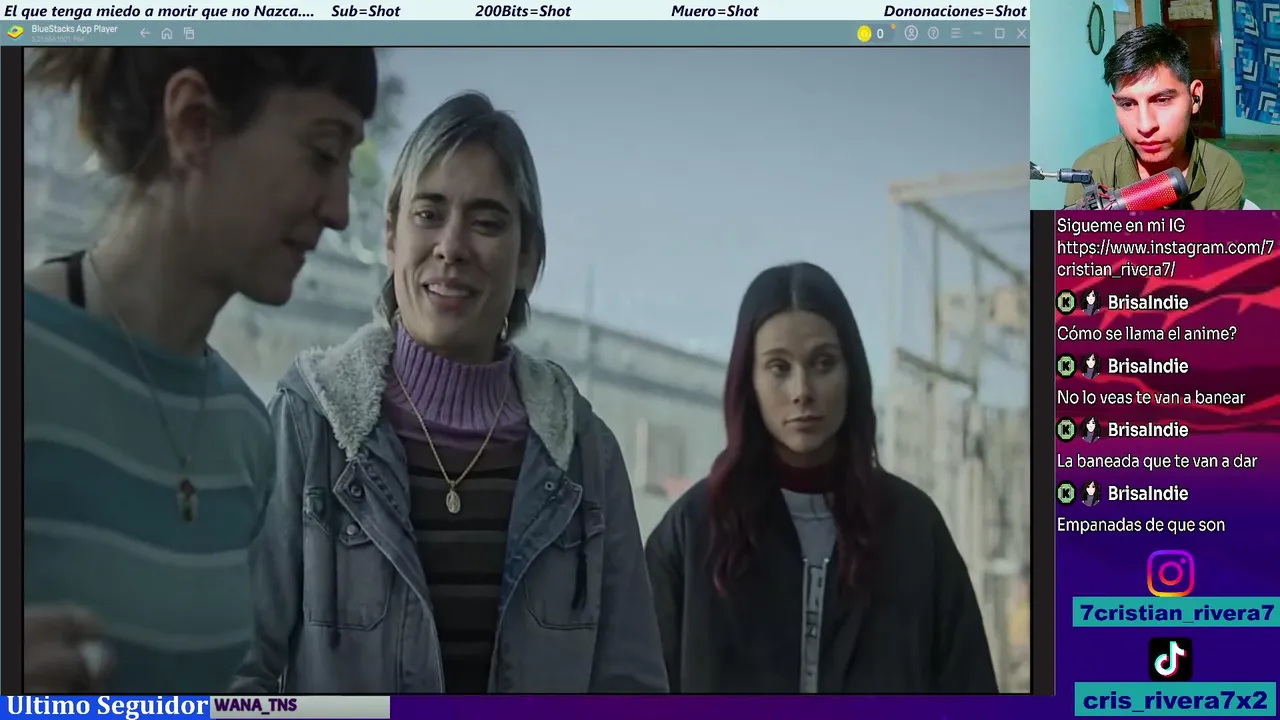This screenshot has height=720, width=1280.
Task: Click the 'Sub=Shot' banner text
Action: point(366,11)
